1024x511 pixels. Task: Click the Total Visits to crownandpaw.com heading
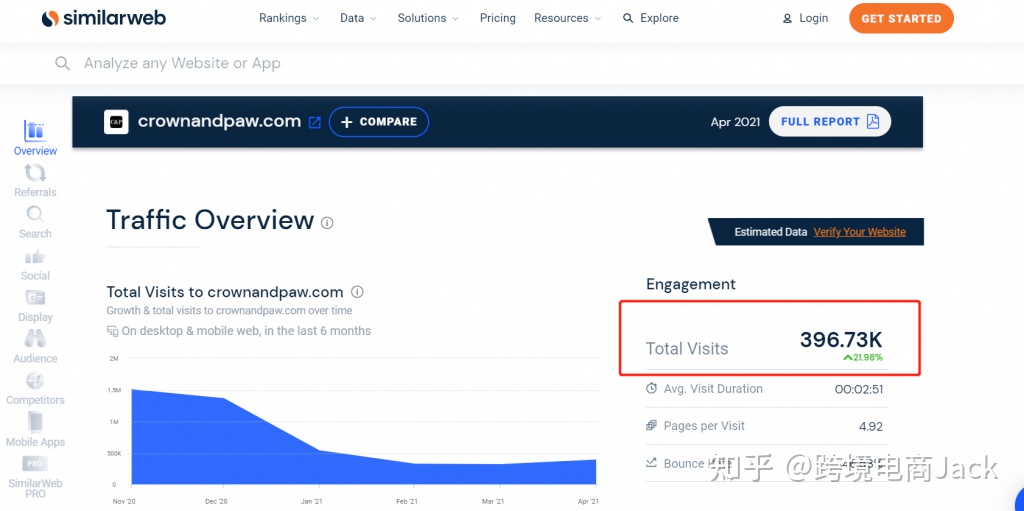(225, 291)
